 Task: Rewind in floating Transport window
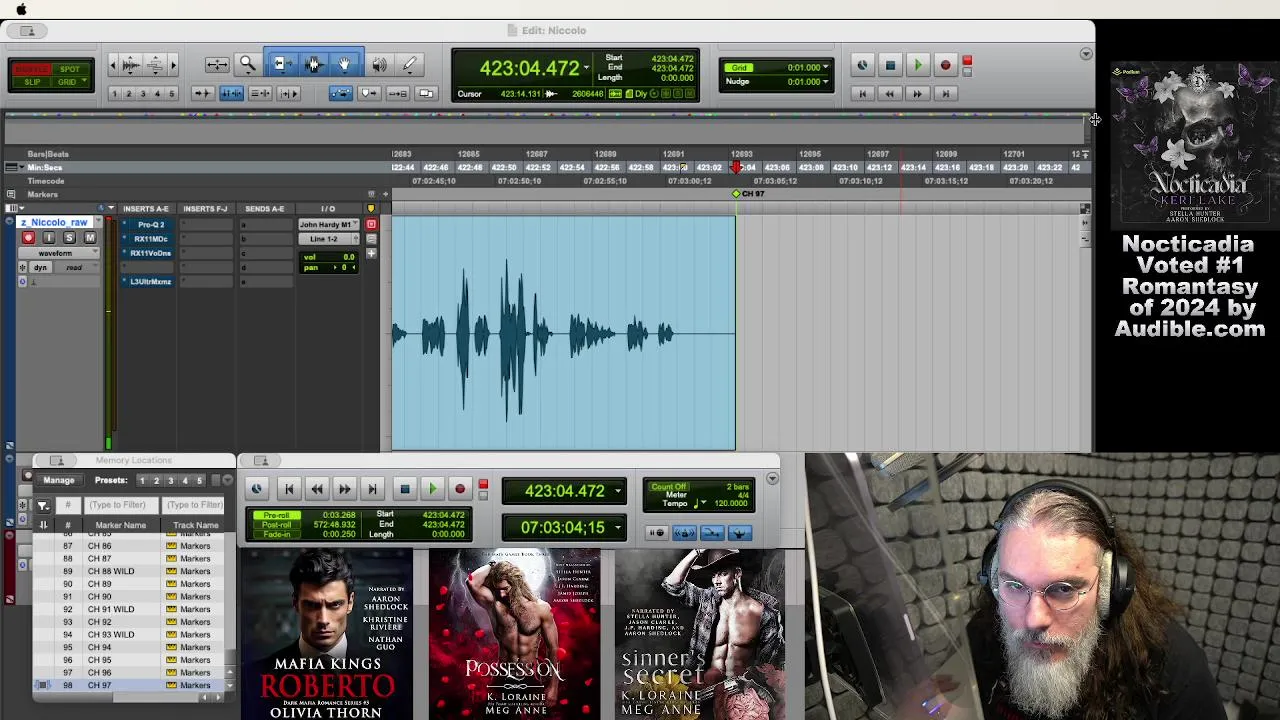tap(316, 489)
